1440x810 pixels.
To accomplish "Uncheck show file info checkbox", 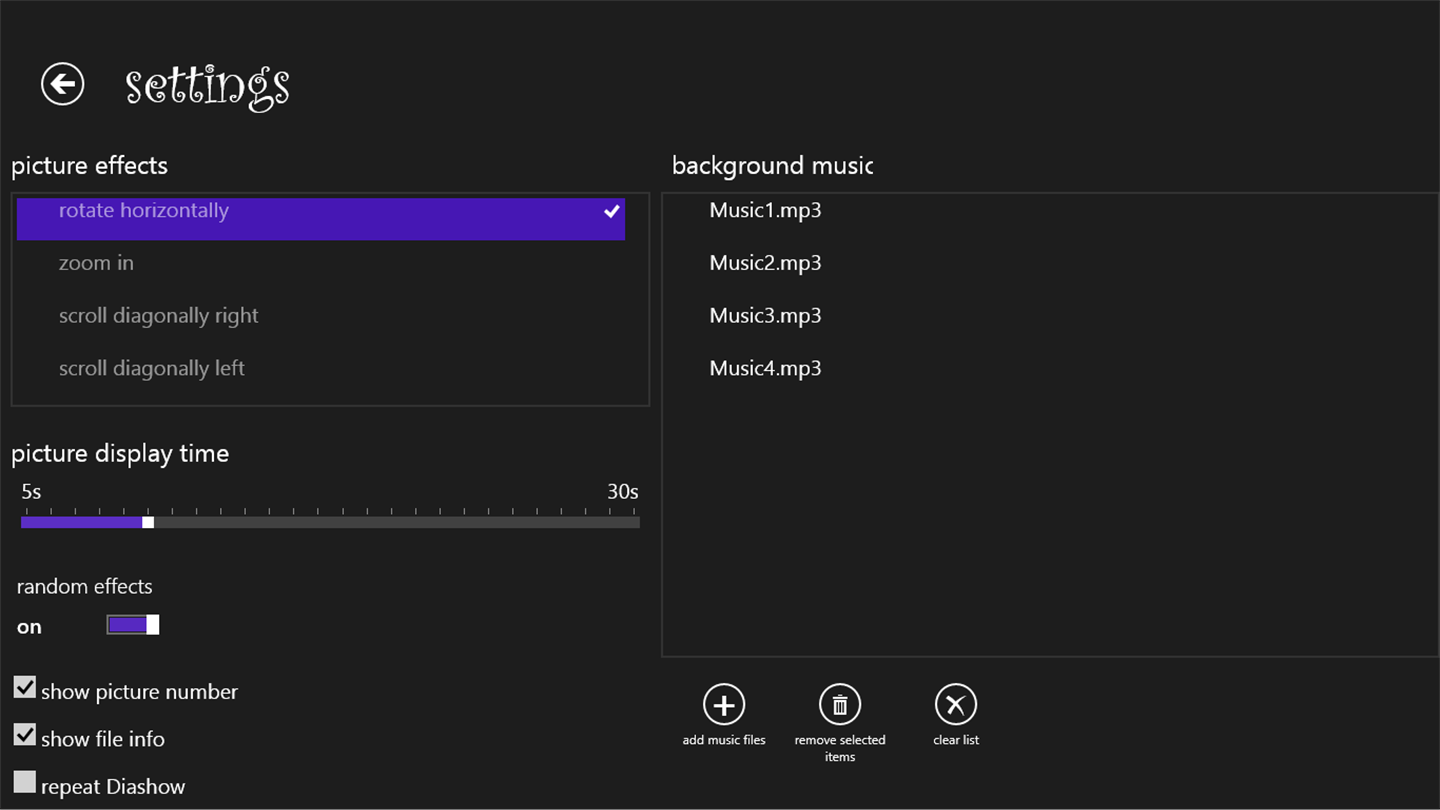I will click(25, 735).
